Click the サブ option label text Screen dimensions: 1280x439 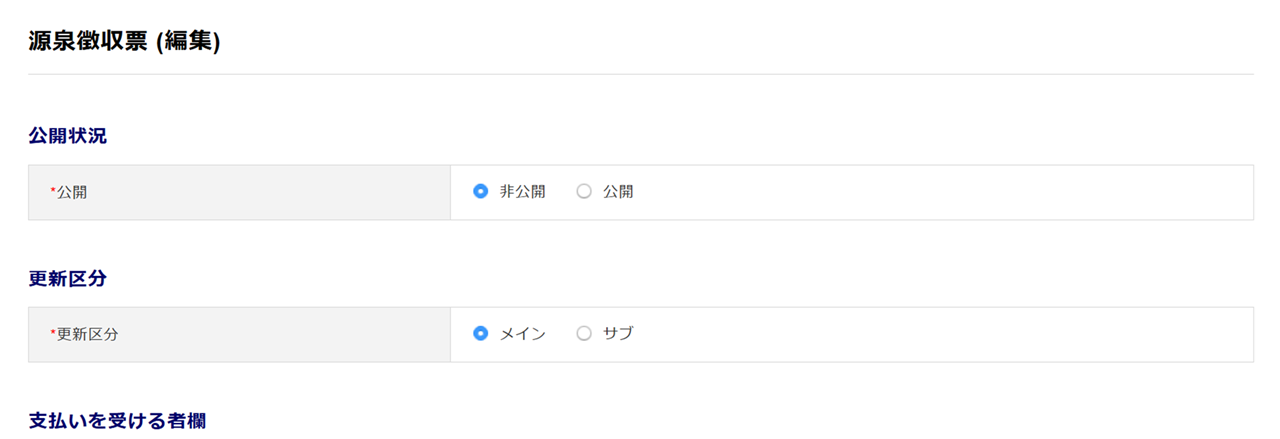pyautogui.click(x=618, y=334)
